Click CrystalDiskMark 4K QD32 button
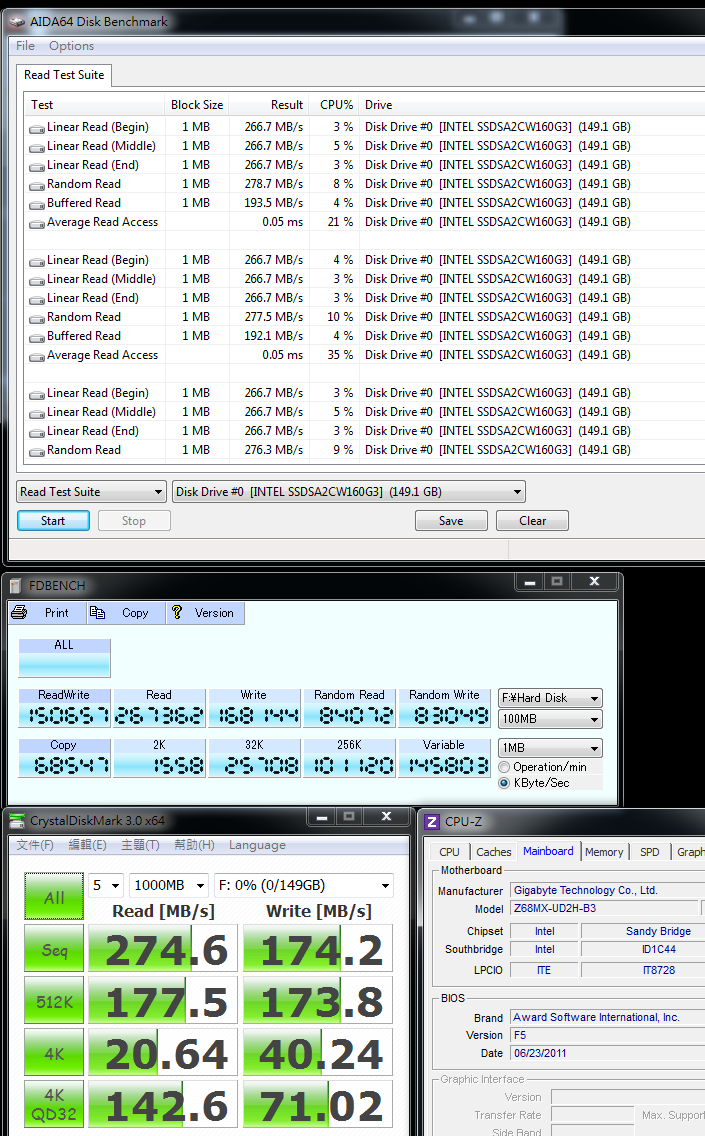This screenshot has height=1136, width=705. click(54, 1104)
